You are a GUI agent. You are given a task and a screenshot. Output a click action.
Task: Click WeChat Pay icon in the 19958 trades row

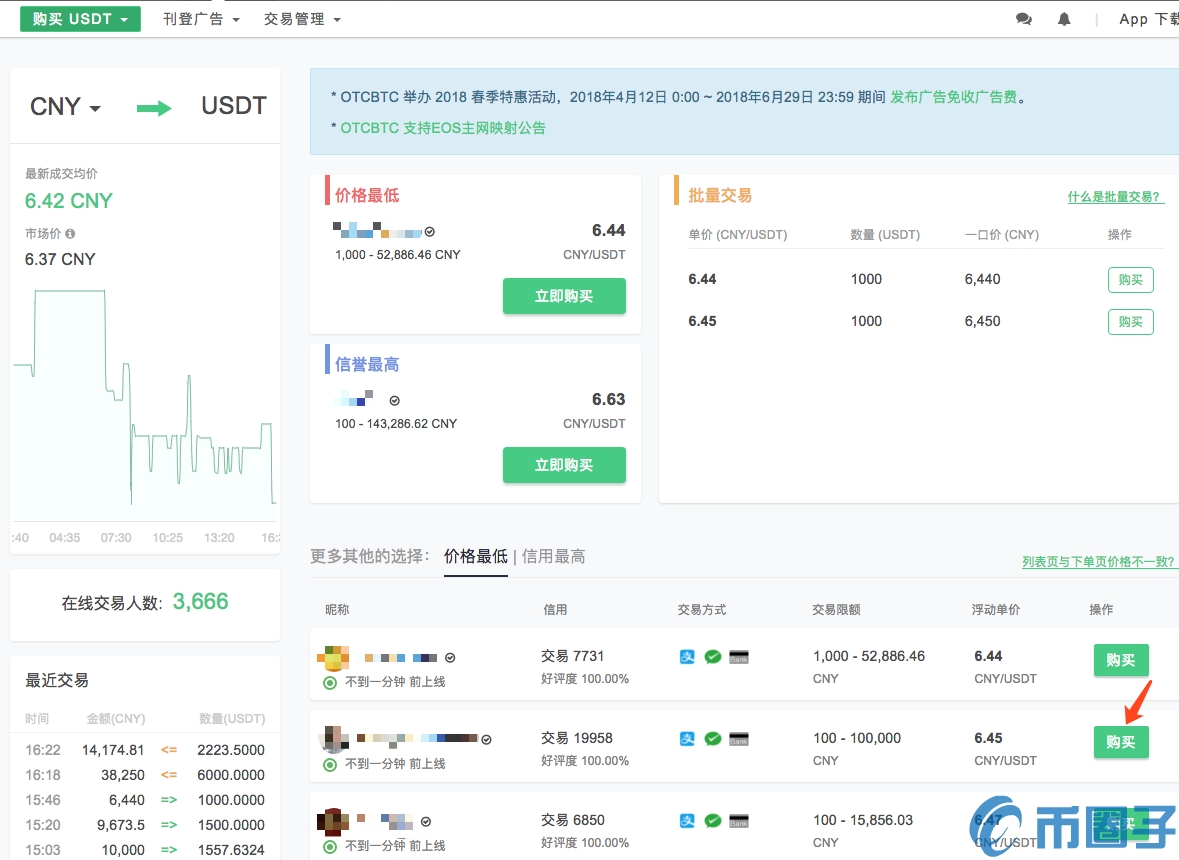click(712, 739)
